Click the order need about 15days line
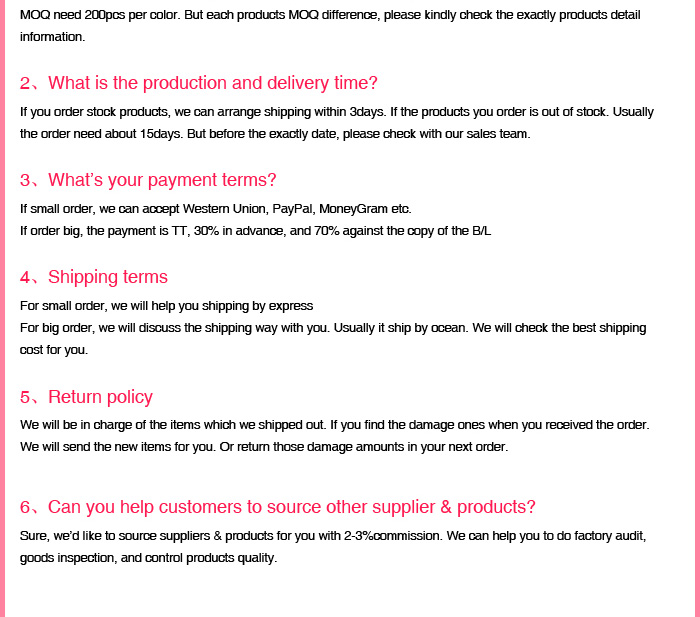Image resolution: width=700 pixels, height=617 pixels. tap(275, 134)
